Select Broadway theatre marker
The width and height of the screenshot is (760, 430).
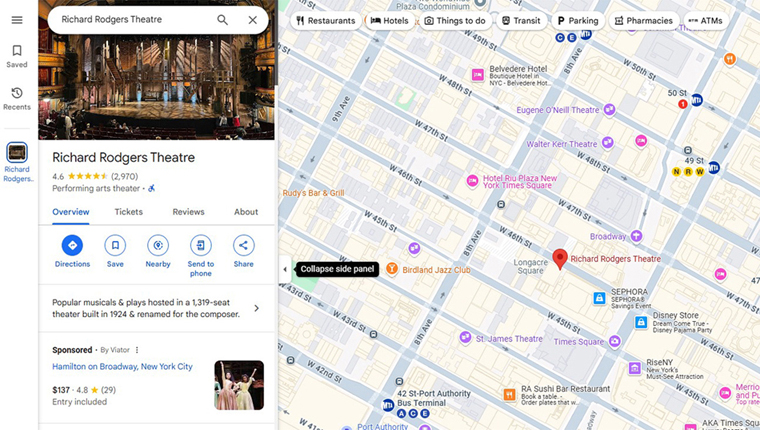click(x=636, y=236)
